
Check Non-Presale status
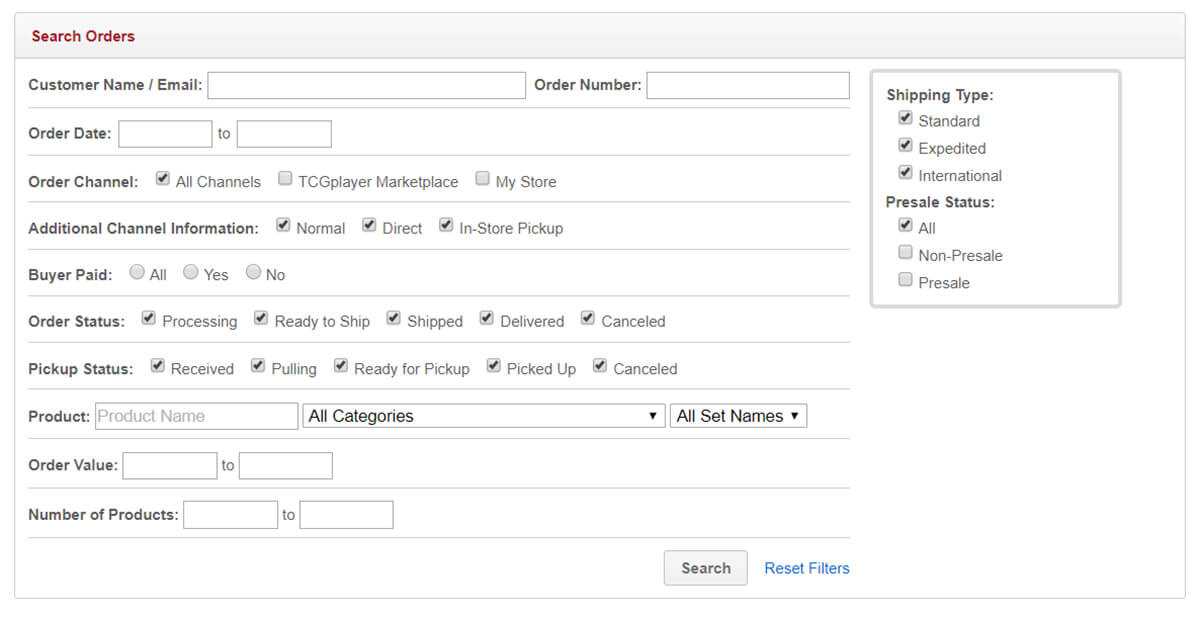point(906,252)
